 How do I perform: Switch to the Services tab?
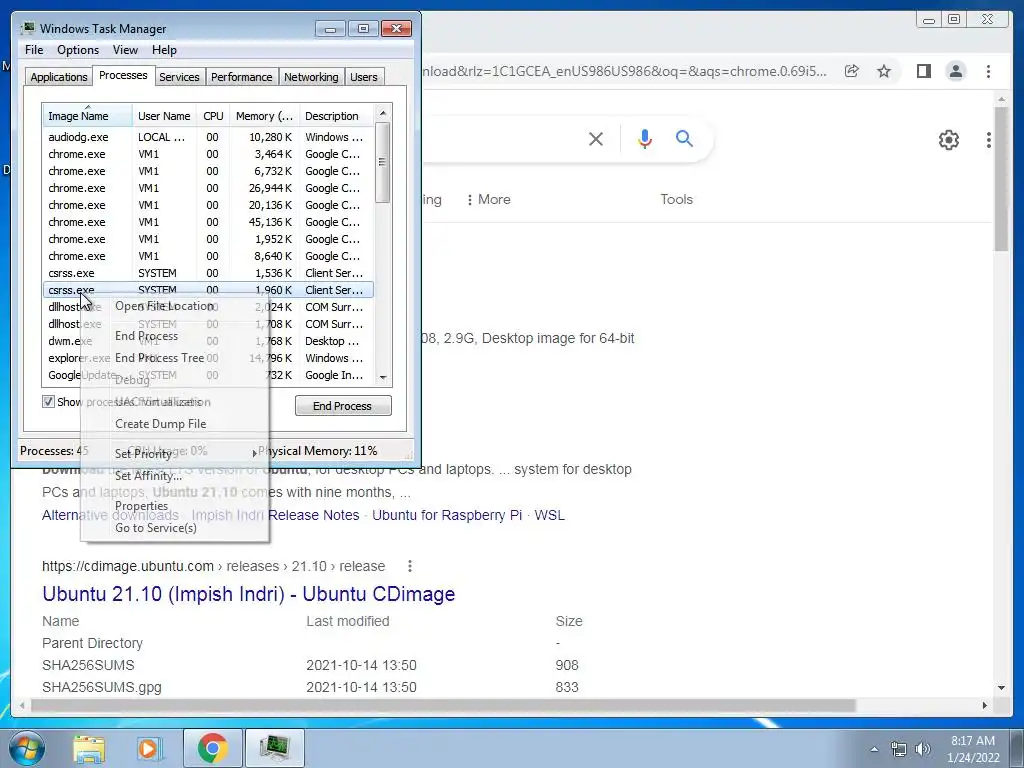click(x=179, y=76)
